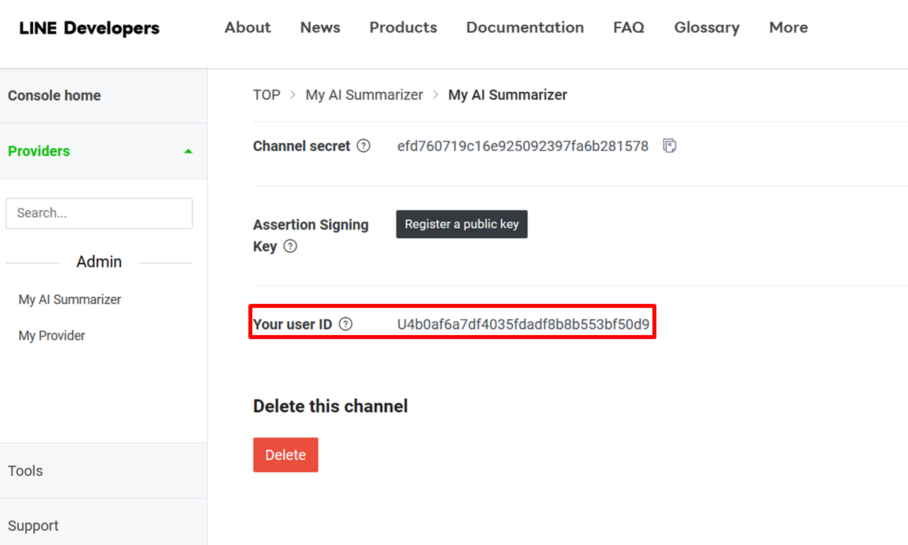Collapse the Providers section arrow

coord(188,152)
